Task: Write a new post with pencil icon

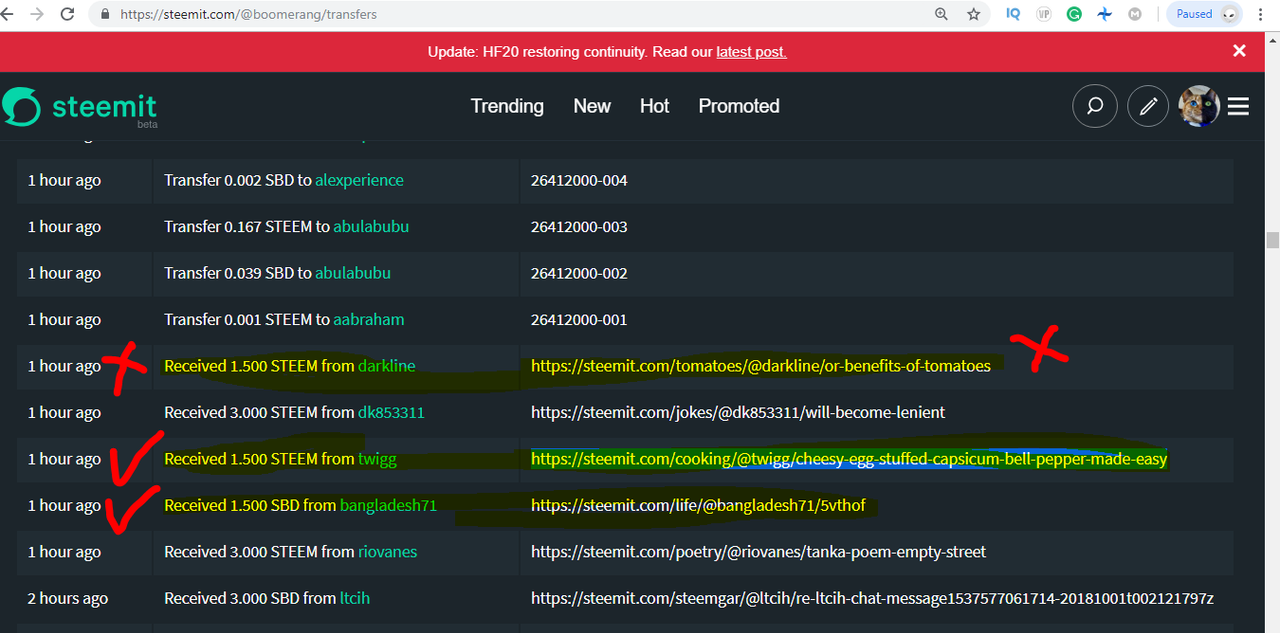Action: point(1148,106)
